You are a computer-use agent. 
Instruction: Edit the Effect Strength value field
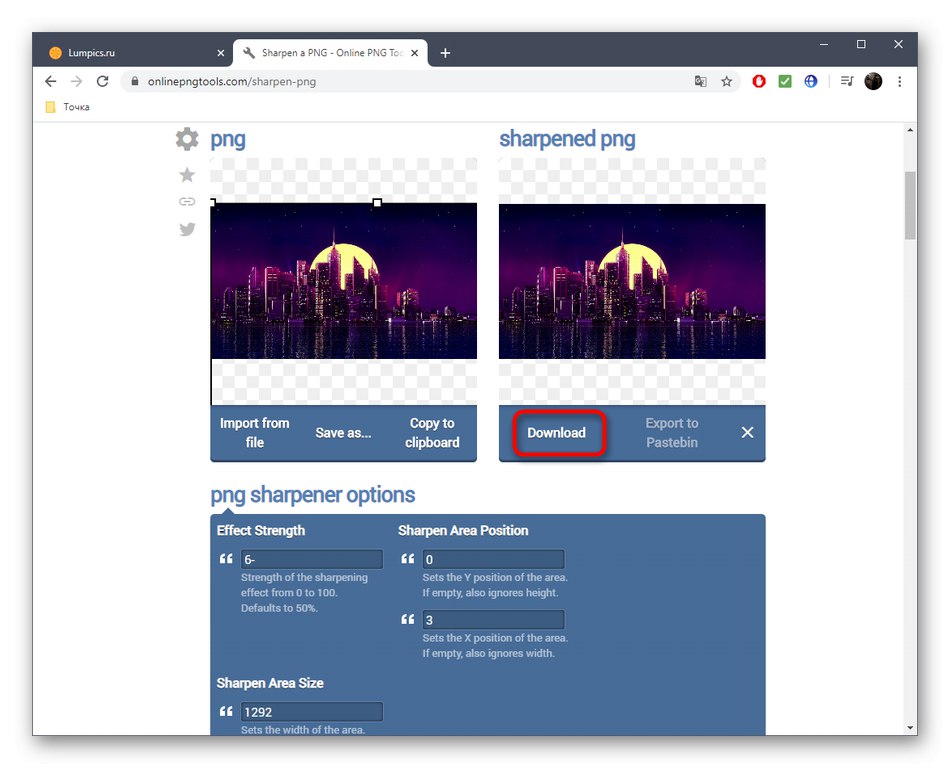click(x=311, y=559)
